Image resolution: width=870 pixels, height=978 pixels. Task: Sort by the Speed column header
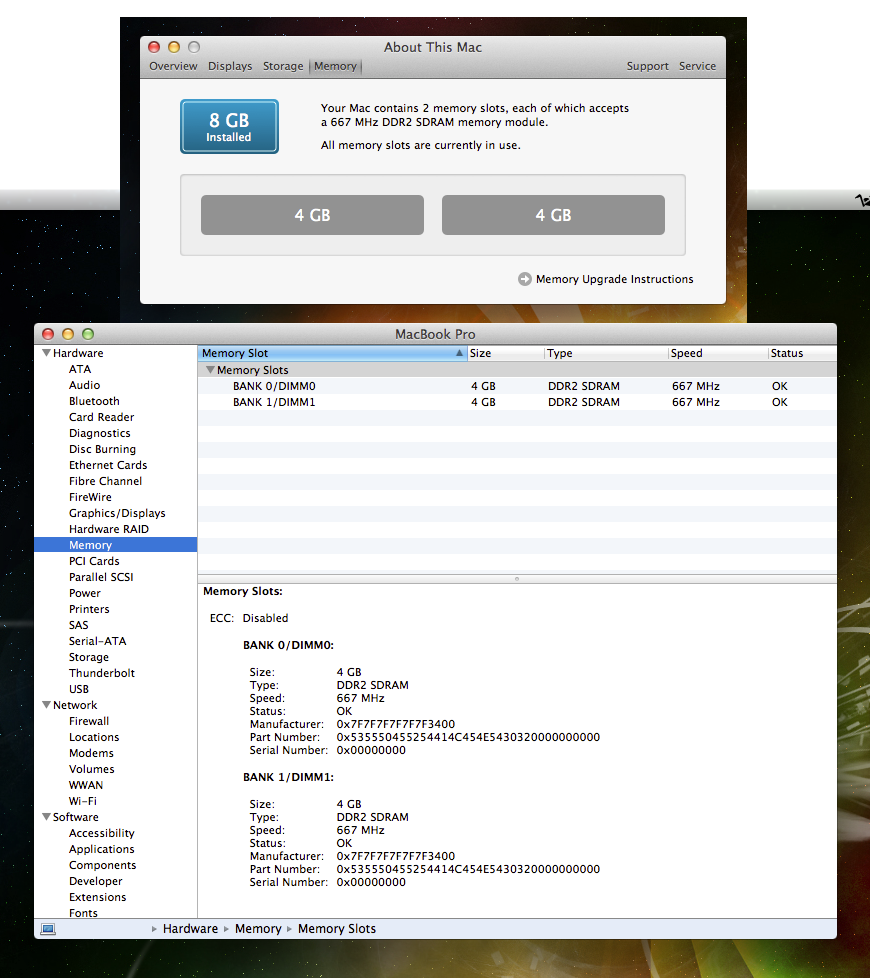point(718,353)
